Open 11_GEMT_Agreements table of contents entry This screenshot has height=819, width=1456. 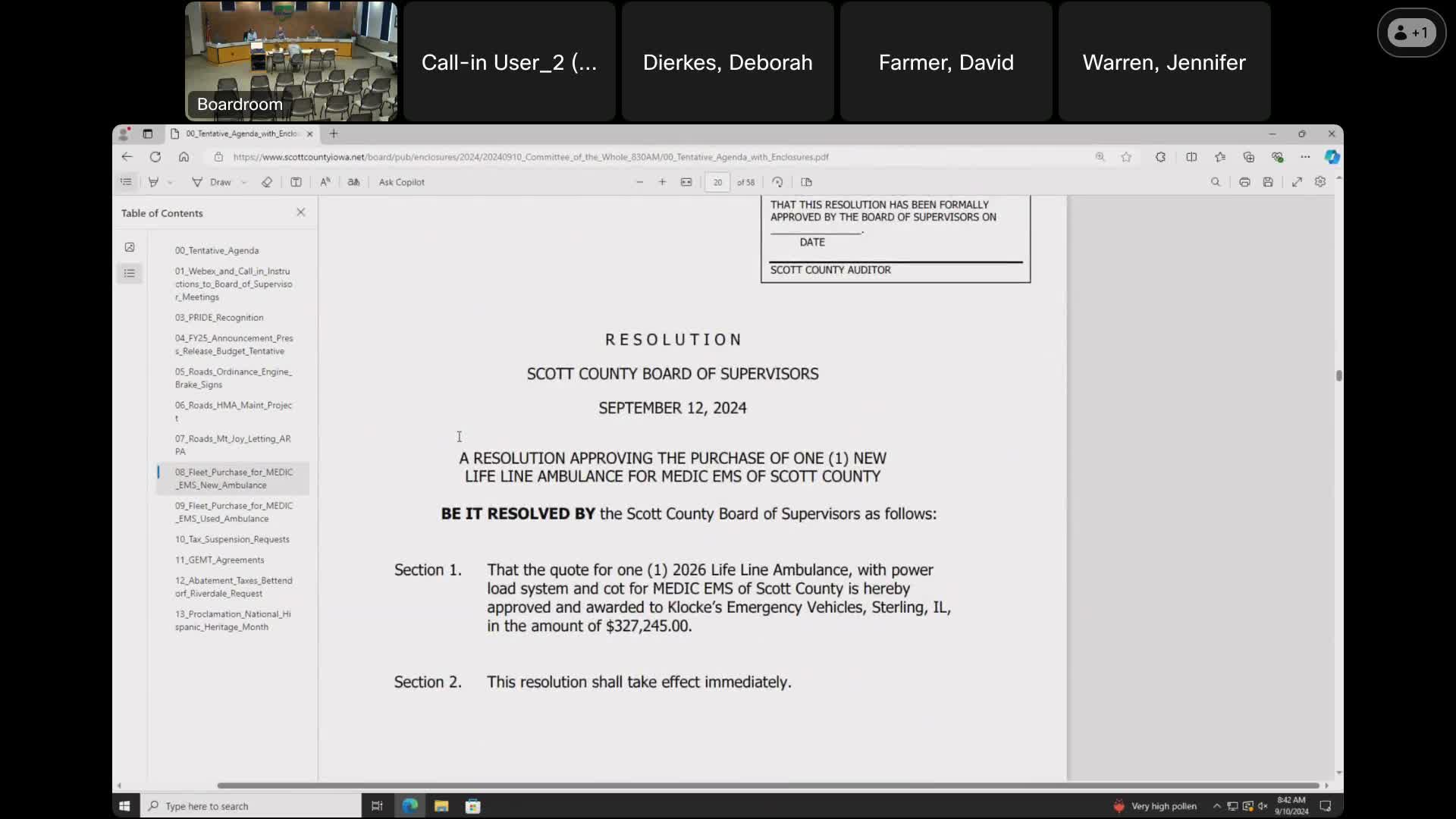tap(220, 560)
